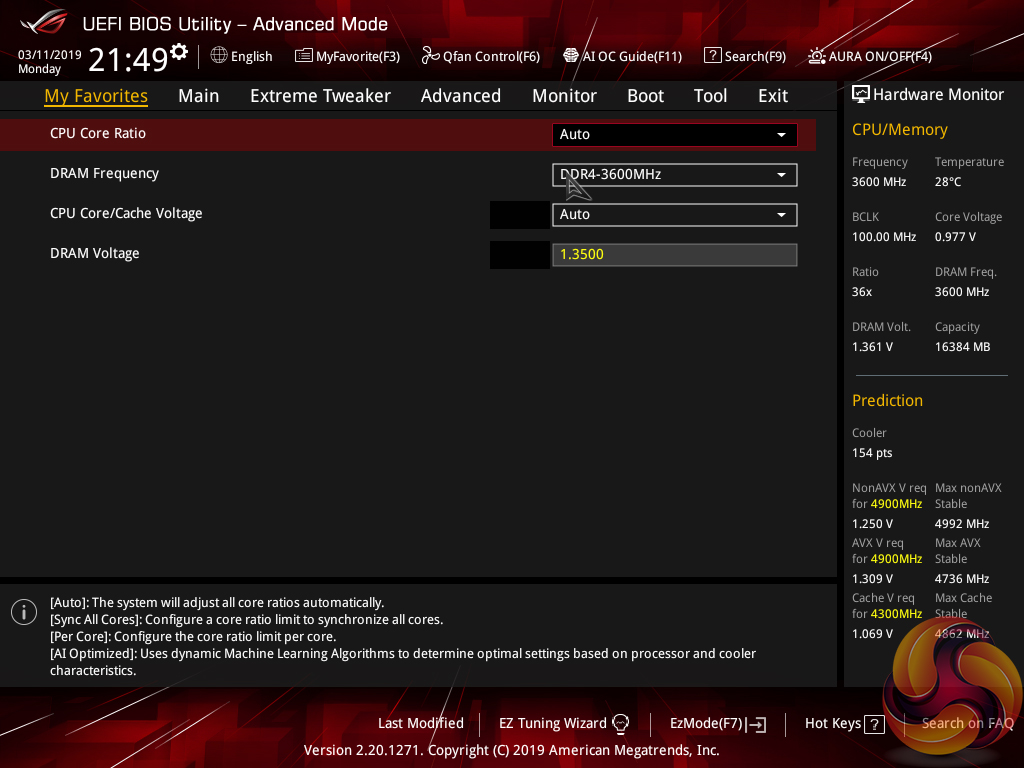The width and height of the screenshot is (1024, 768).
Task: Open the Boot tab
Action: click(645, 96)
